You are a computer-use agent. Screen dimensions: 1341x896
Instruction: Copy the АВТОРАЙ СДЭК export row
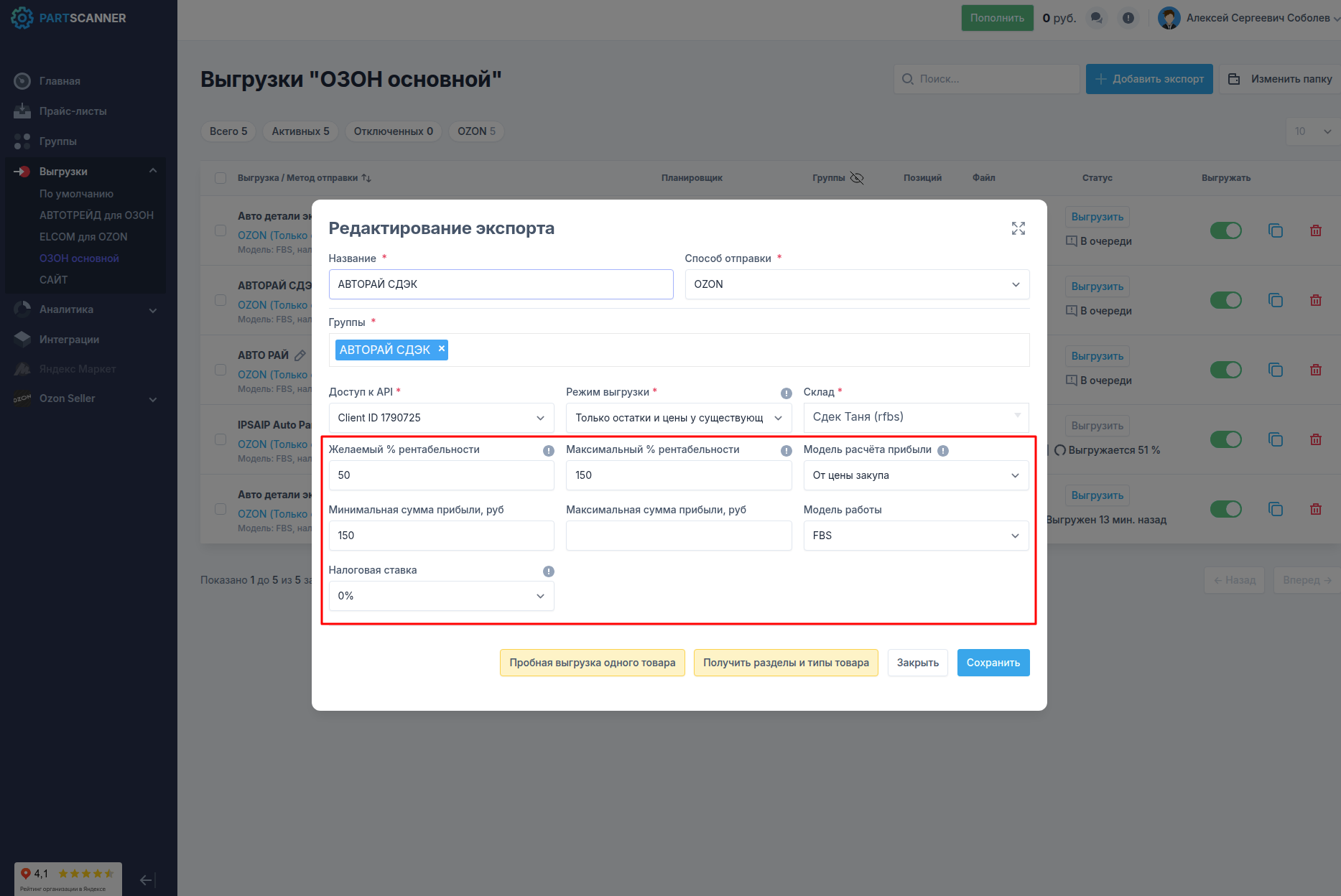coord(1276,300)
